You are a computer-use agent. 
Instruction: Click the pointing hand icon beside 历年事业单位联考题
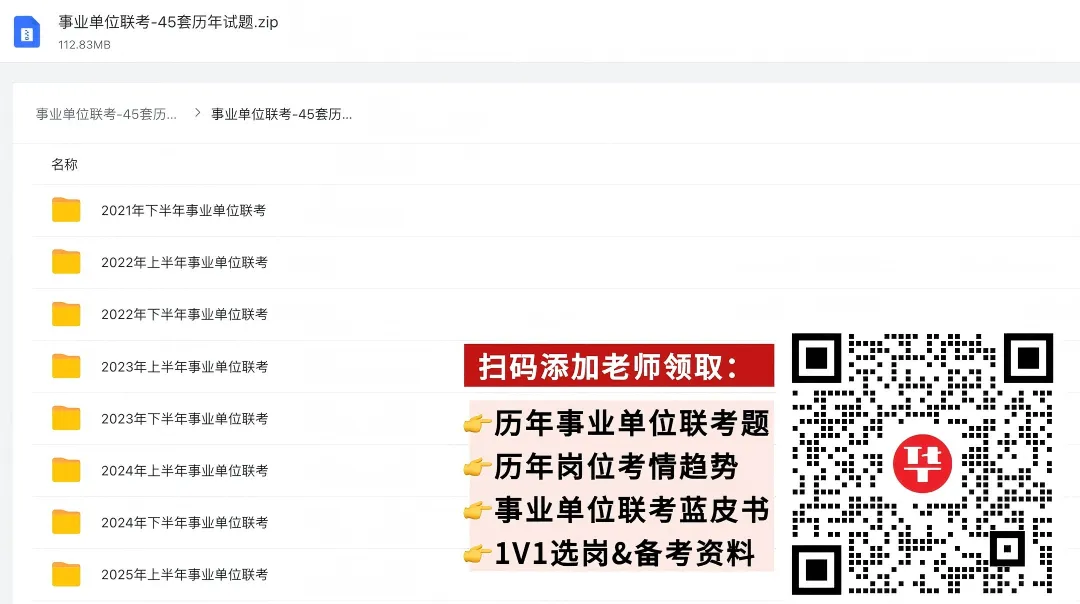(477, 424)
